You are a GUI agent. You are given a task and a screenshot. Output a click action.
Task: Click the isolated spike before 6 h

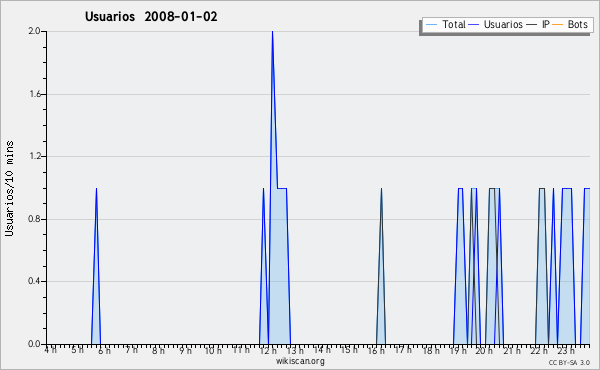click(x=96, y=266)
